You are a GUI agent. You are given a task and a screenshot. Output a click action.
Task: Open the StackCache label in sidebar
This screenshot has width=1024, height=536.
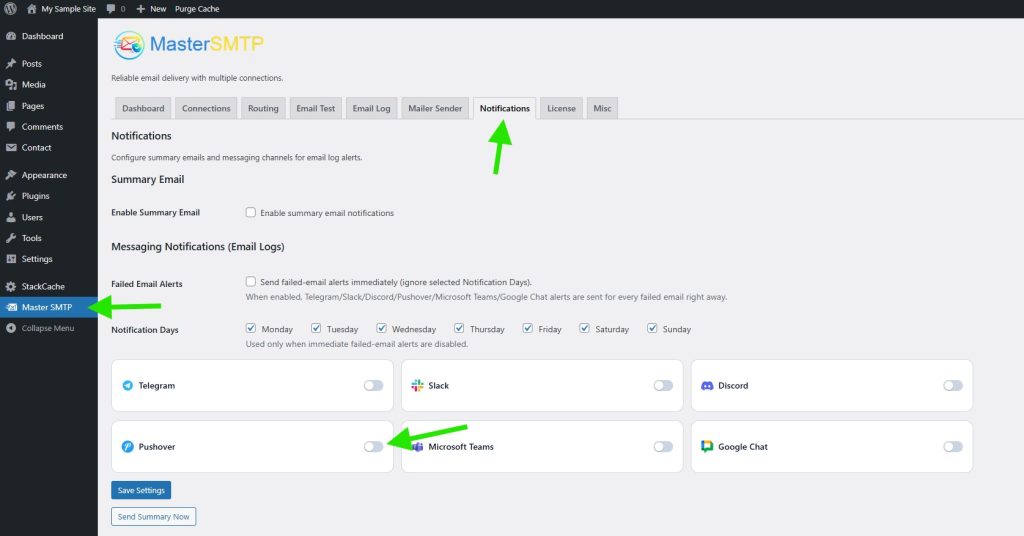pyautogui.click(x=43, y=287)
